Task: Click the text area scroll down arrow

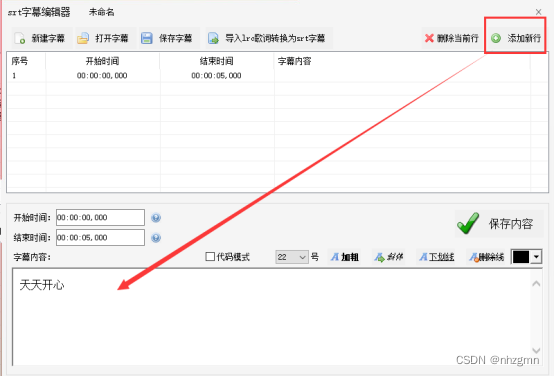Action: point(536,350)
